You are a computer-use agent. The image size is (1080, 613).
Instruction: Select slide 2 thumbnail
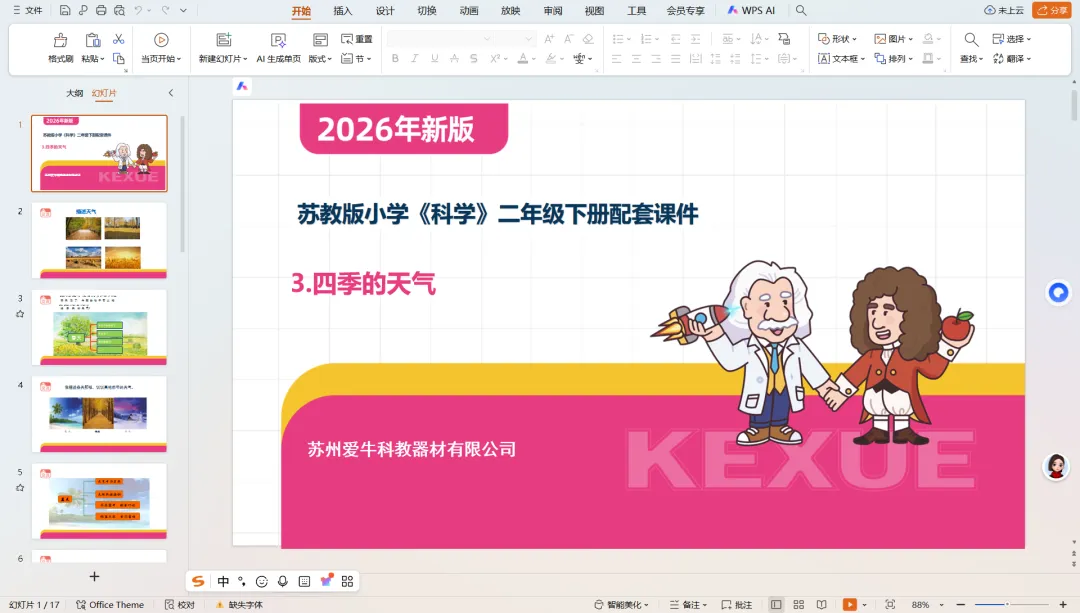click(x=99, y=240)
